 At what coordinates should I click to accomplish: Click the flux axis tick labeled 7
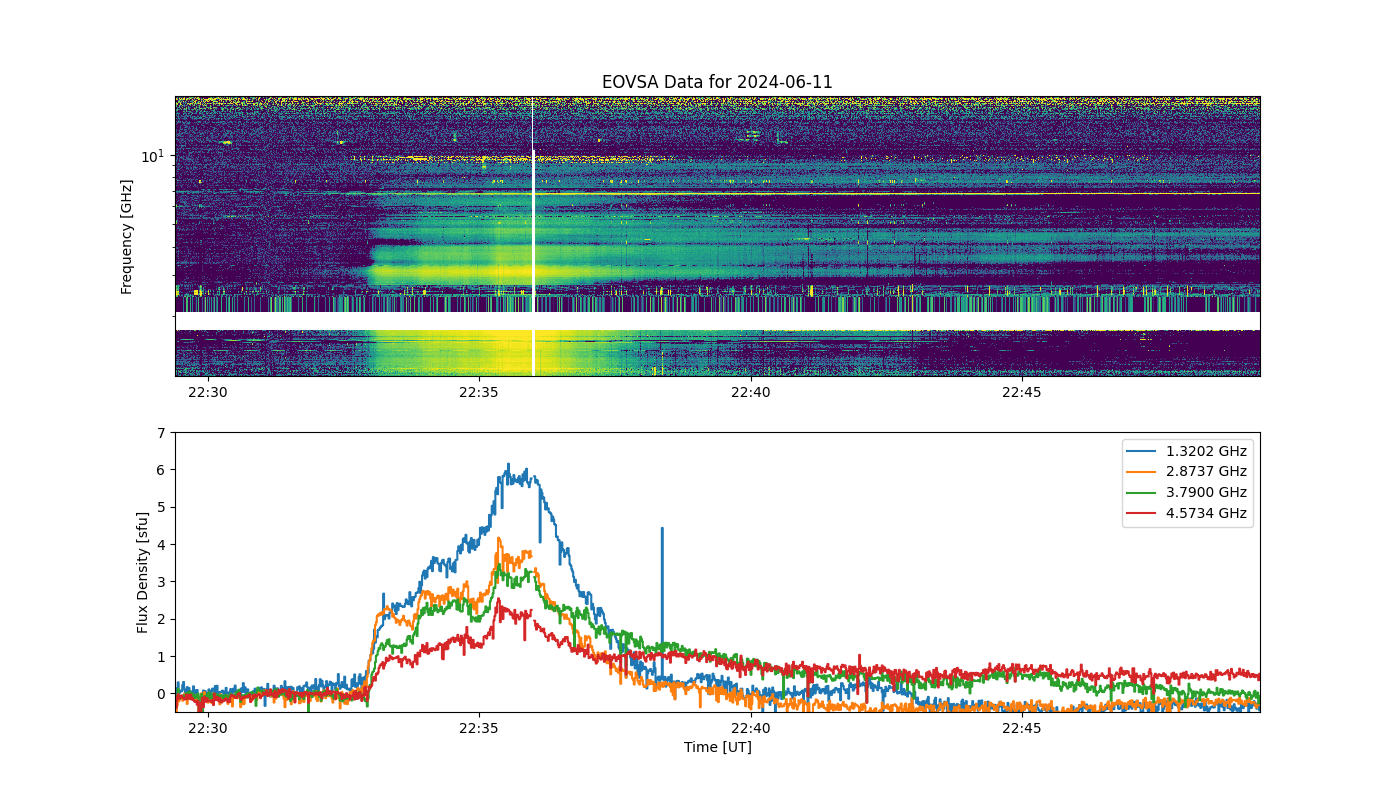coord(160,432)
